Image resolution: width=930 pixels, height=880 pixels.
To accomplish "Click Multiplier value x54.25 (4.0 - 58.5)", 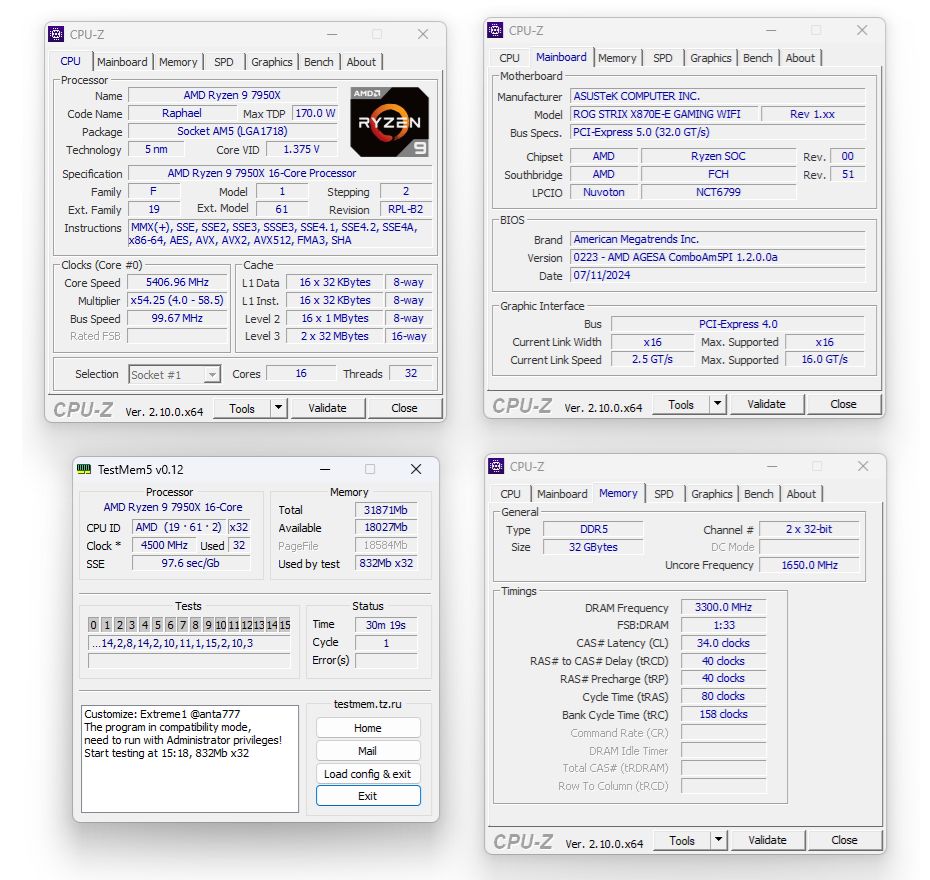I will pos(178,300).
